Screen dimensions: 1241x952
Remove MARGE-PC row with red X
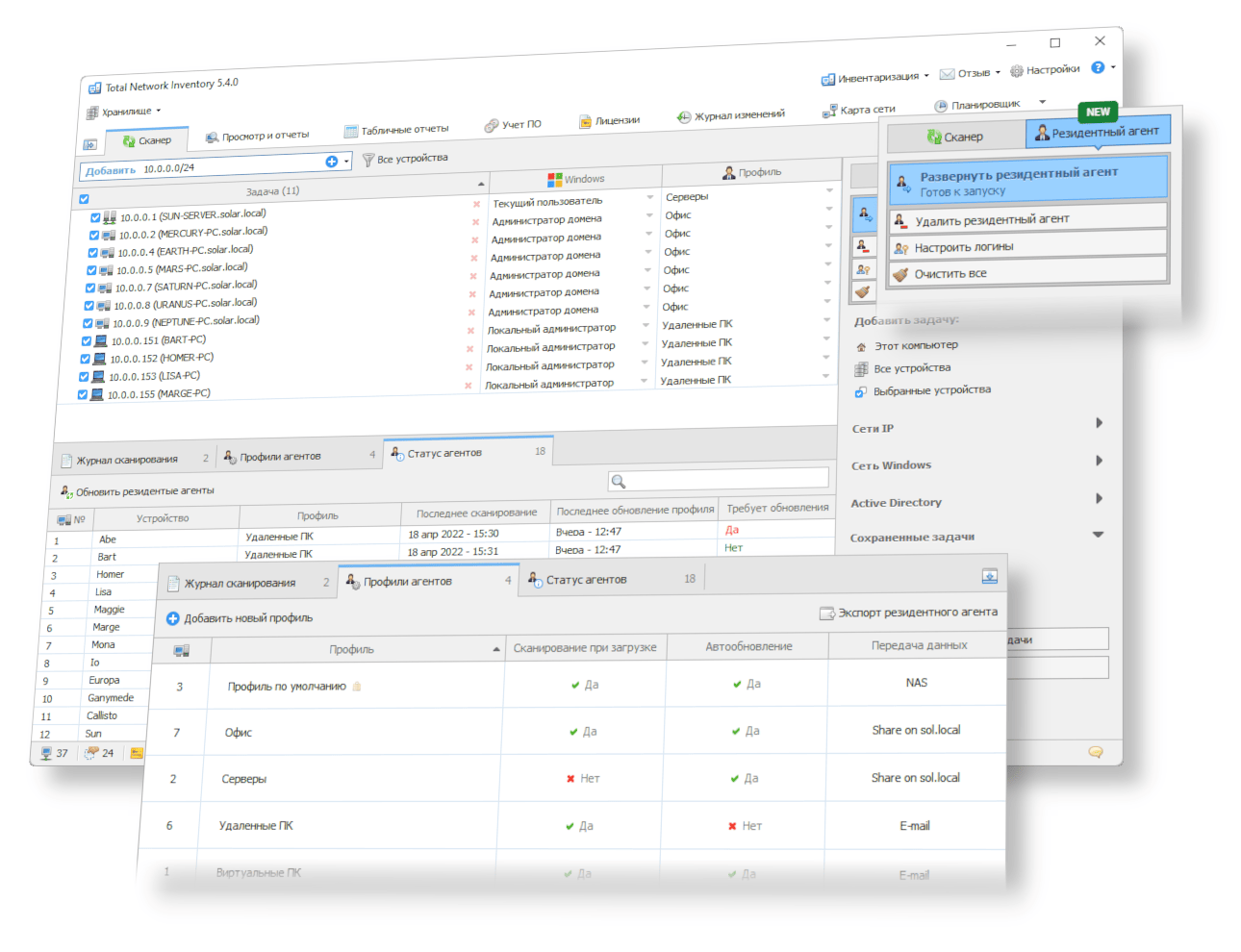(468, 386)
